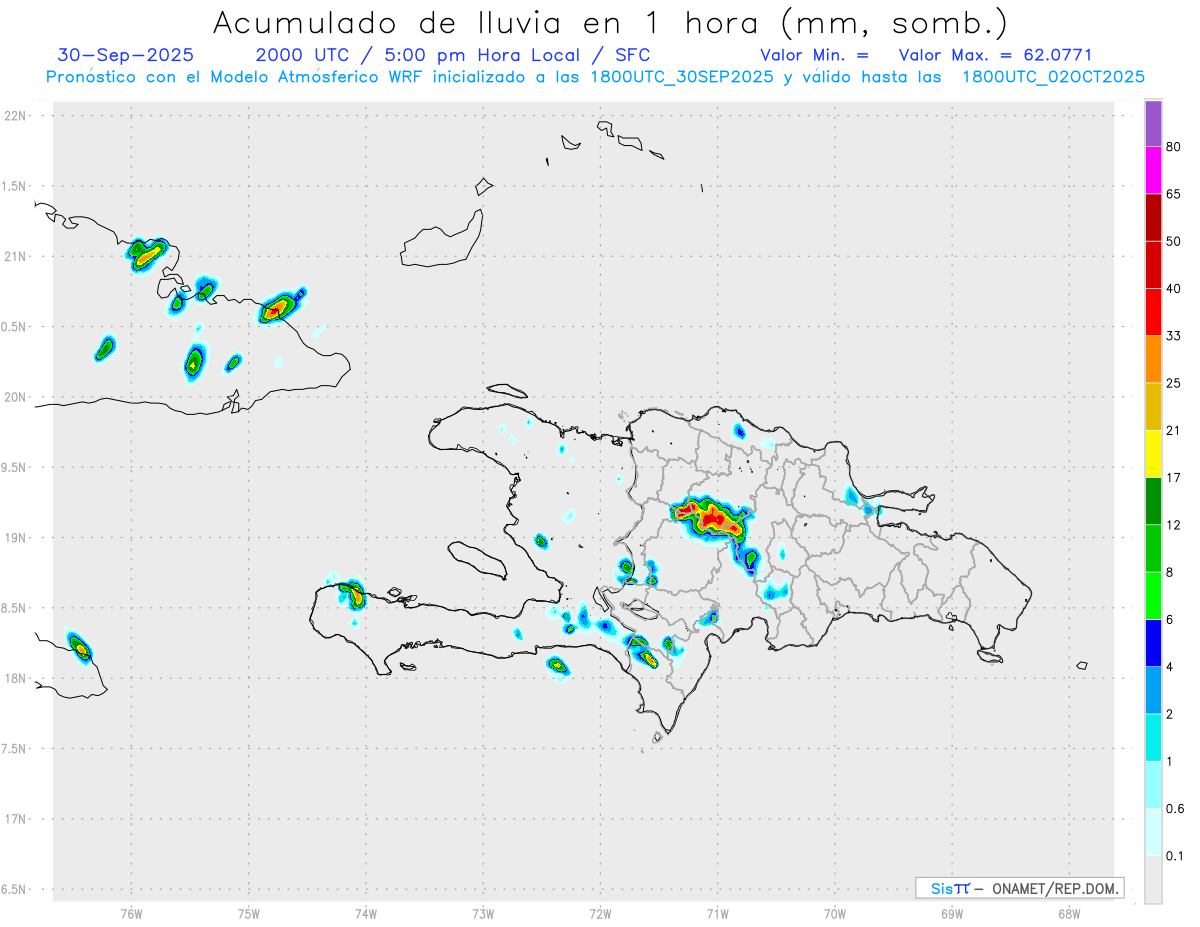This screenshot has height=927, width=1200.
Task: Click the purple swatch at the colorbar top
Action: (x=1153, y=123)
